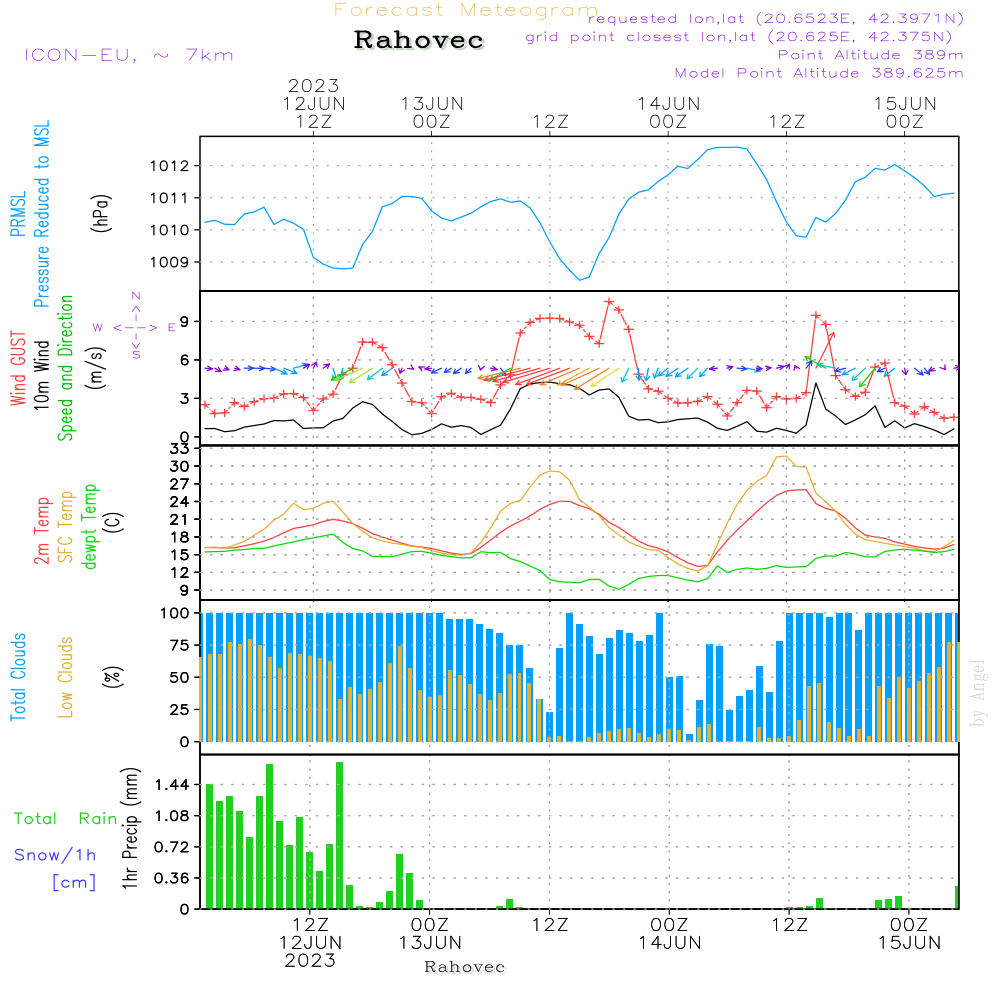Click the top '13JUN 00Z' time label
The width and height of the screenshot is (1000, 1000).
(432, 112)
